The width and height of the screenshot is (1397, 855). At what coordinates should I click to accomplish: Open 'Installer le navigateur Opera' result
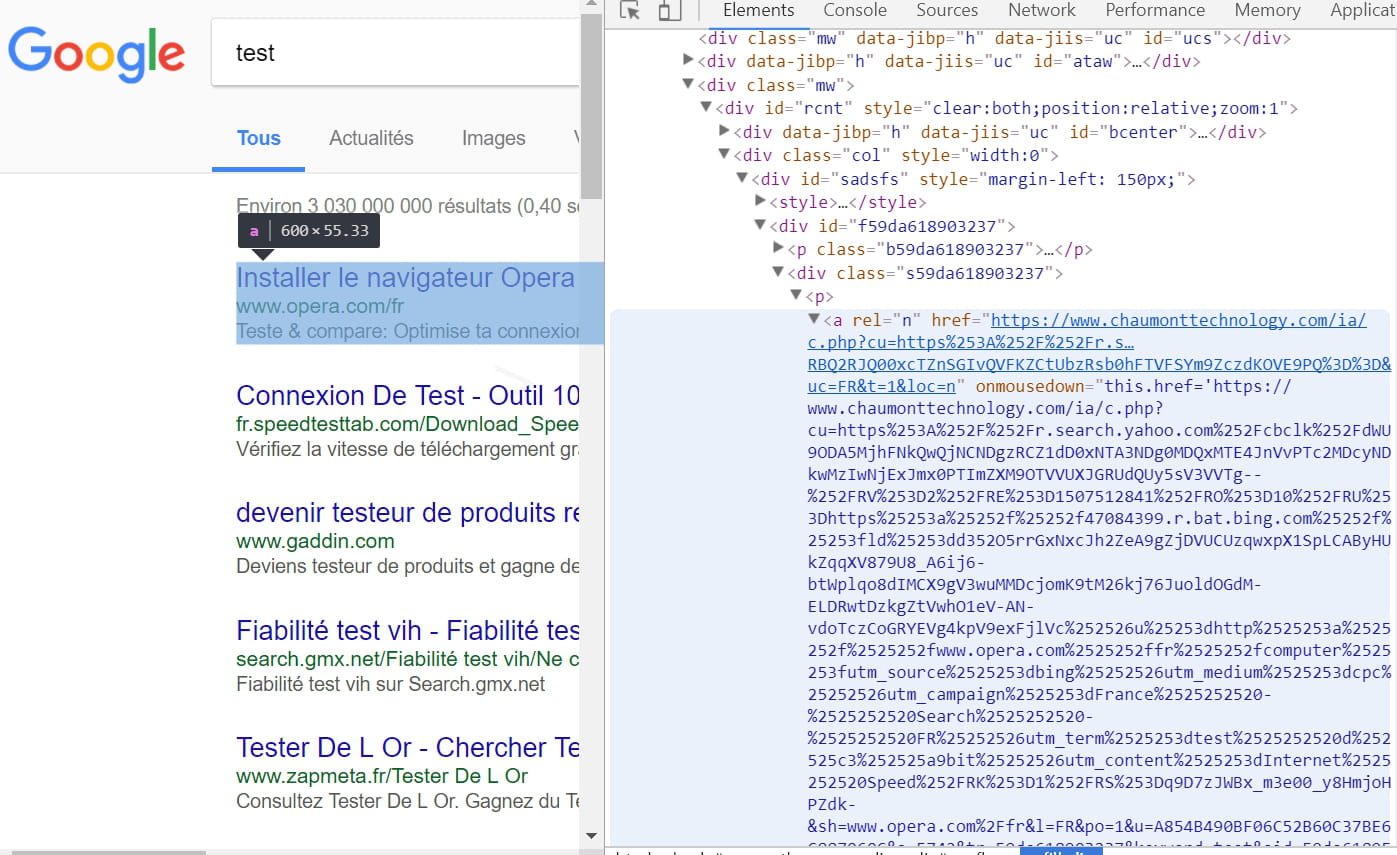405,278
